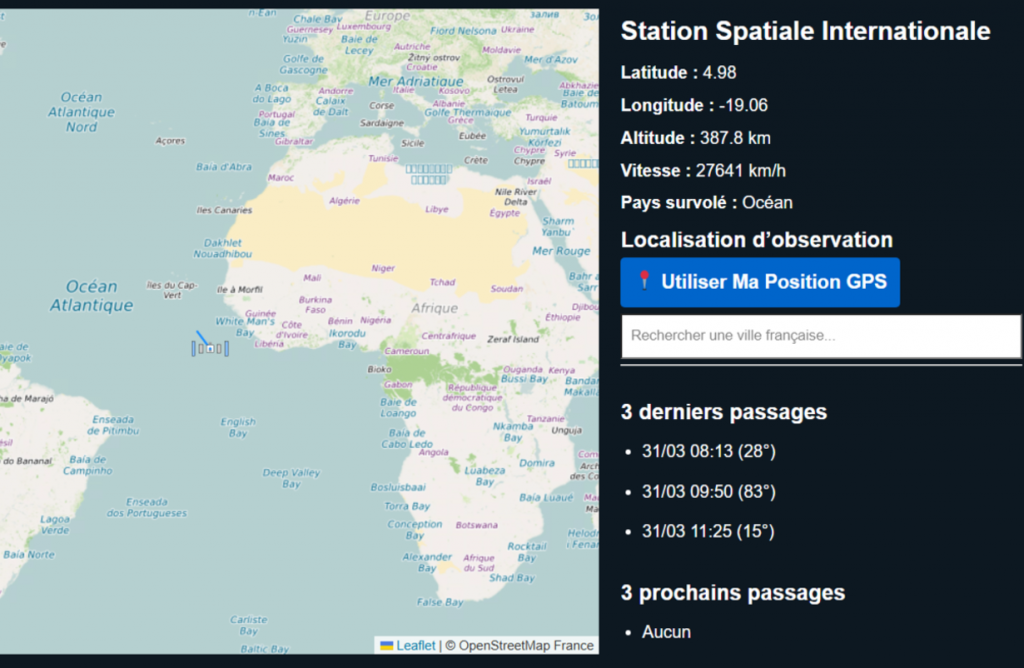Click the Égypte label on the map
This screenshot has width=1024, height=668.
pyautogui.click(x=504, y=212)
